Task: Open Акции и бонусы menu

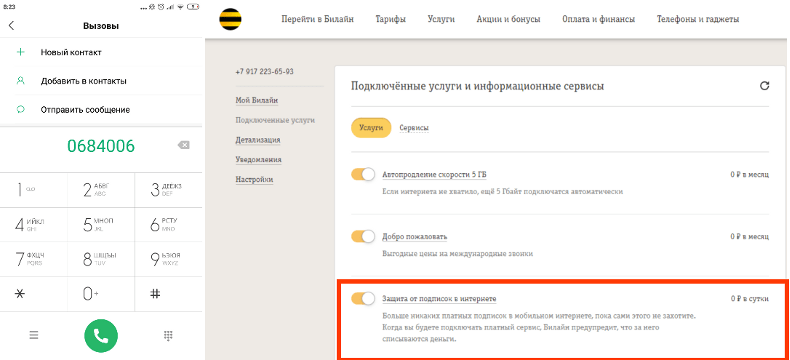Action: (x=508, y=19)
